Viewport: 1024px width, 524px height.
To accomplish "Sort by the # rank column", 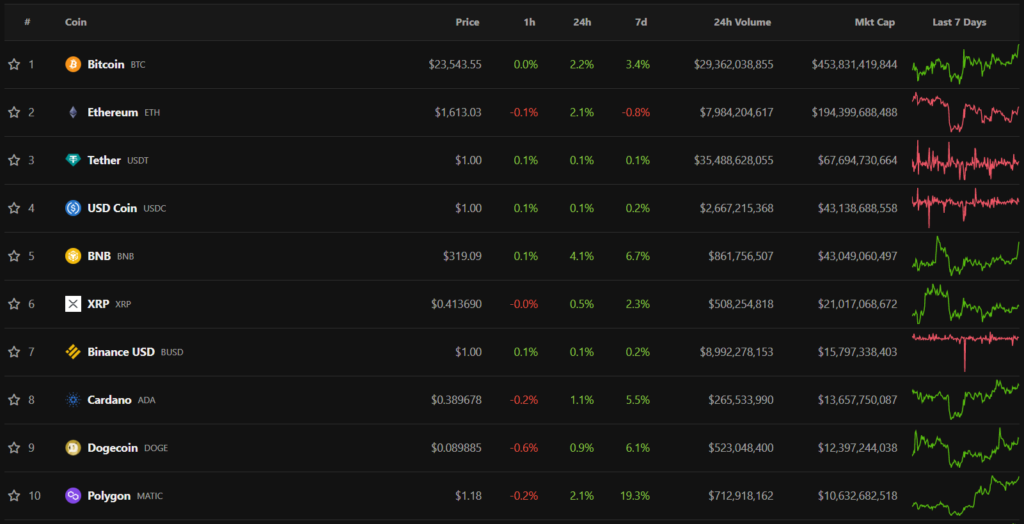I will 27,22.
